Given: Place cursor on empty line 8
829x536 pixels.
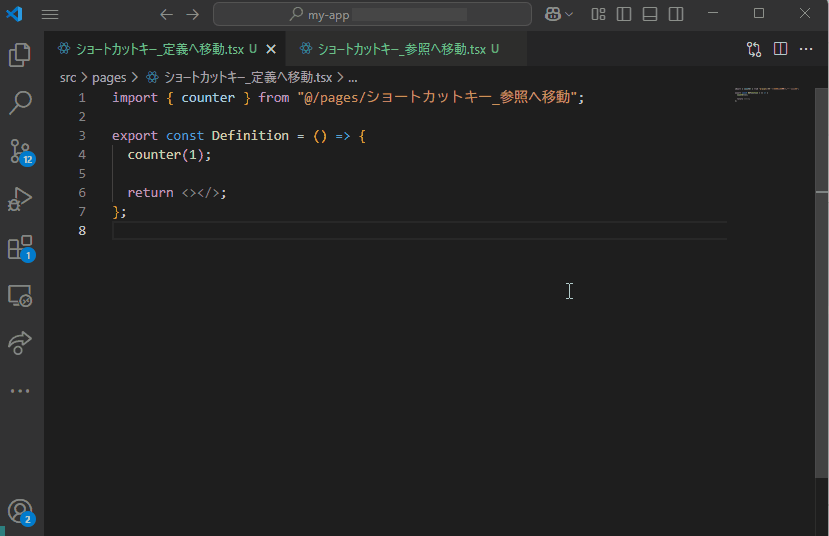Looking at the screenshot, I should click(419, 230).
